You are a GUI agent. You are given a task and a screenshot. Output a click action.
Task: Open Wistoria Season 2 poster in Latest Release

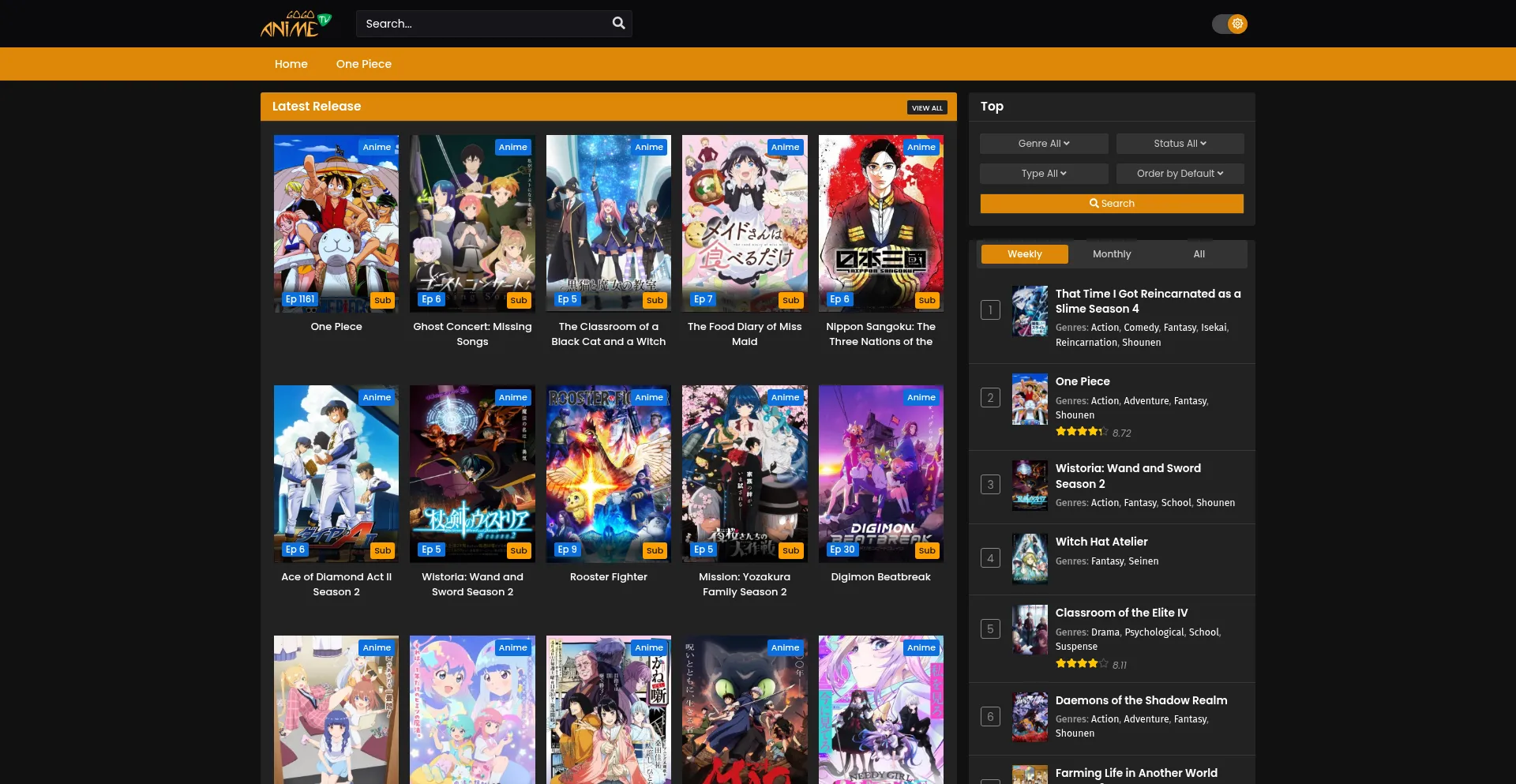coord(472,474)
